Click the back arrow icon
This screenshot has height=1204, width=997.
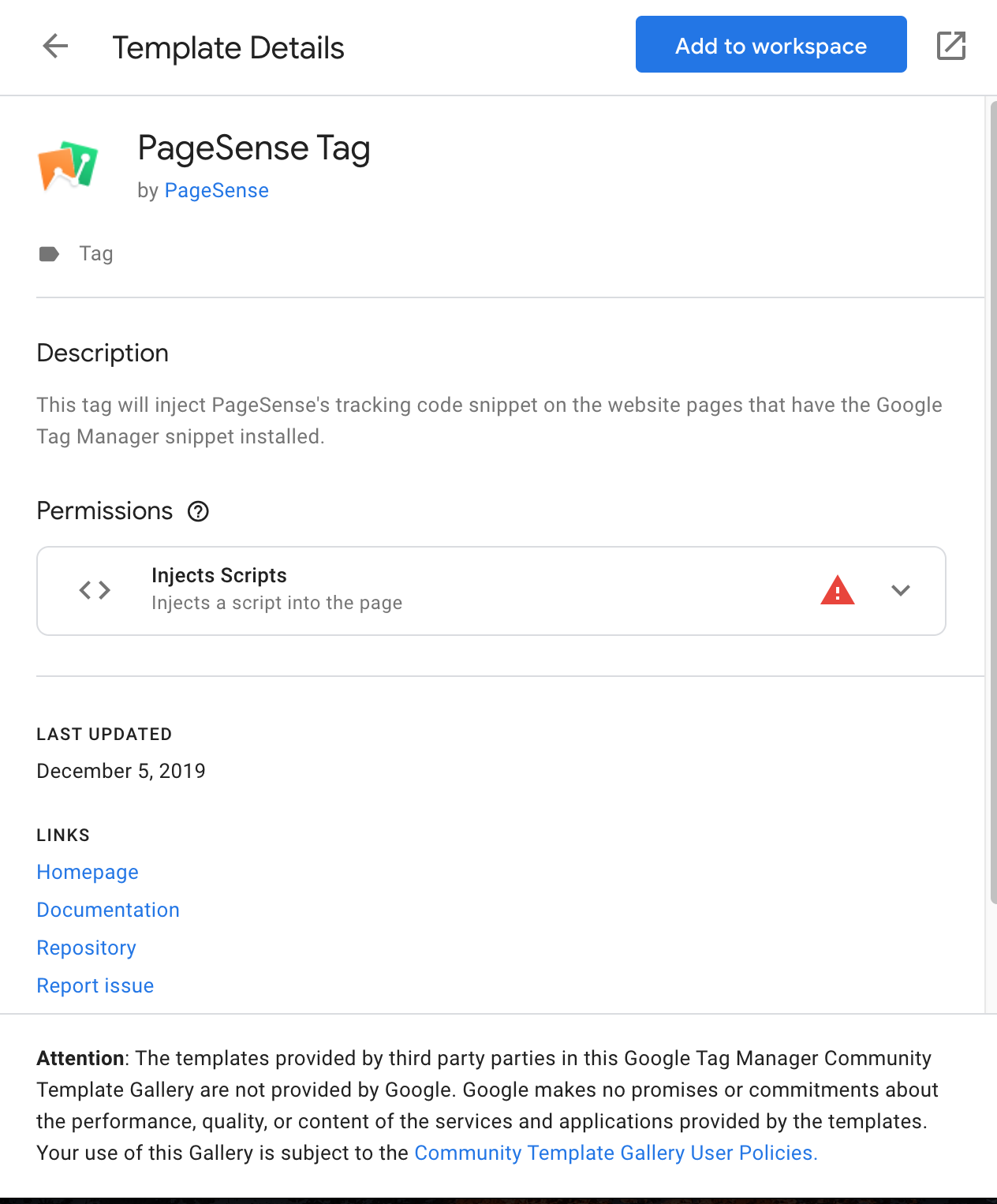tap(55, 47)
